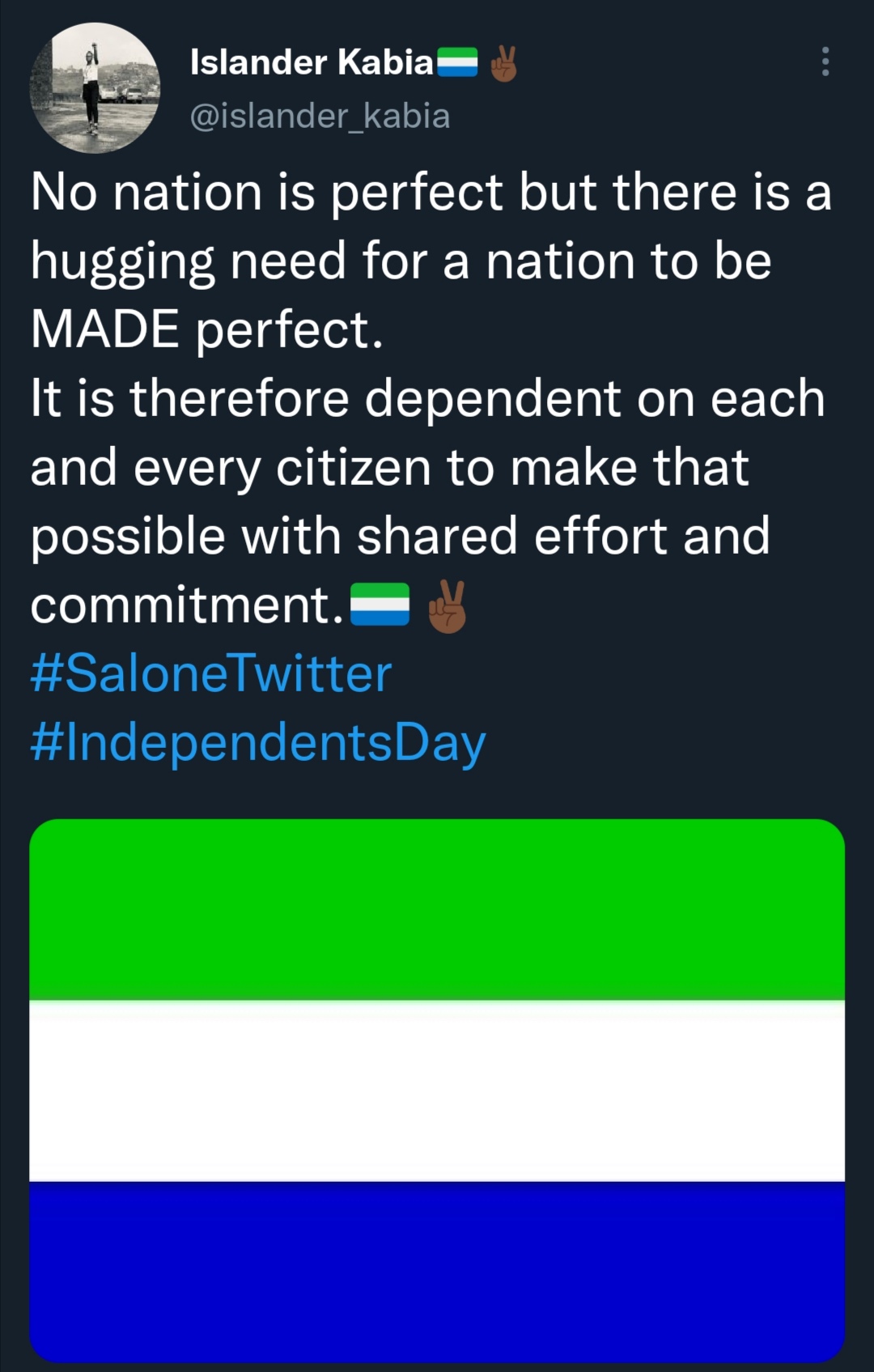Click the green stripe of the flag image
The image size is (874, 1372).
(x=437, y=909)
